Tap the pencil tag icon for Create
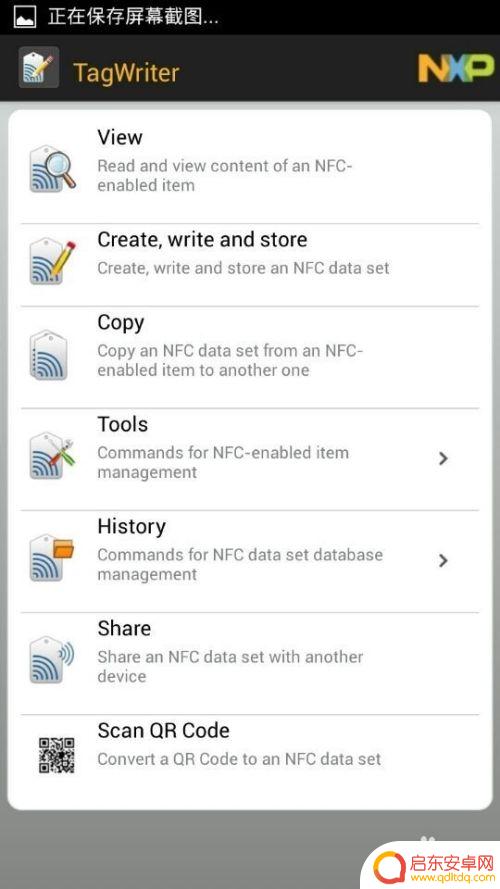This screenshot has width=500, height=889. coord(52,262)
